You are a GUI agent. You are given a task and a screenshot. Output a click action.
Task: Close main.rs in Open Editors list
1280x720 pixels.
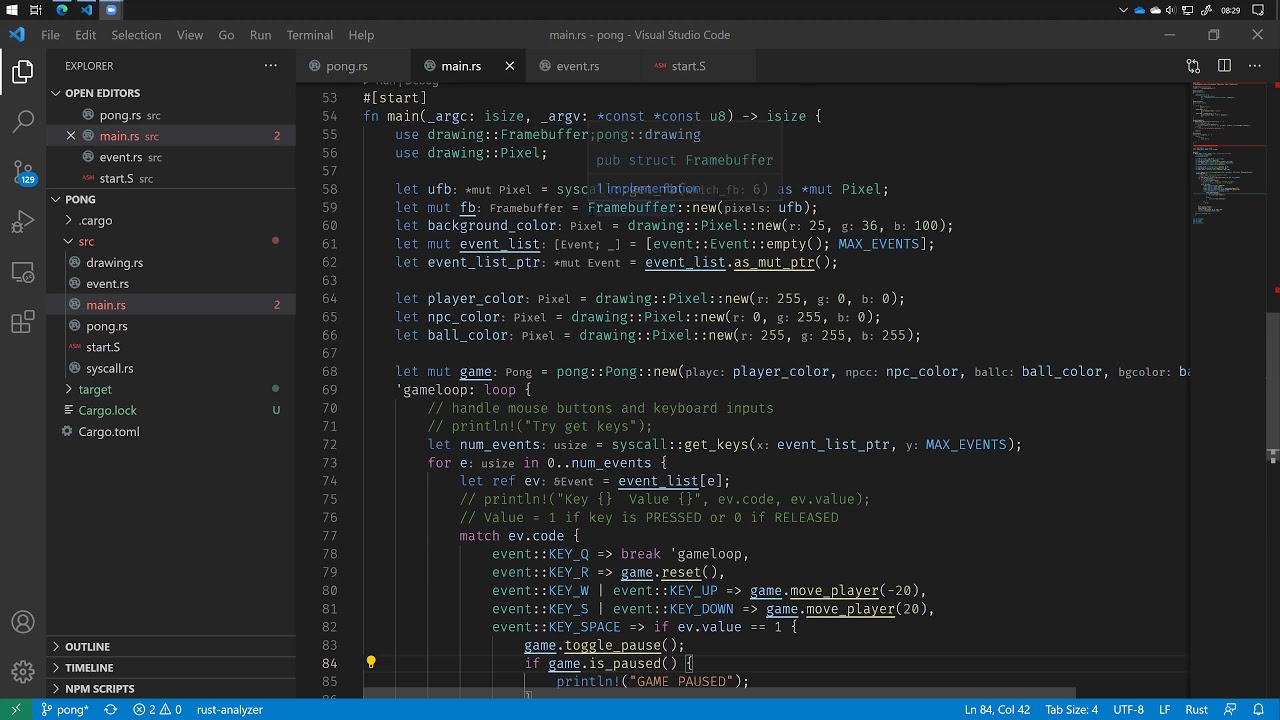point(71,136)
